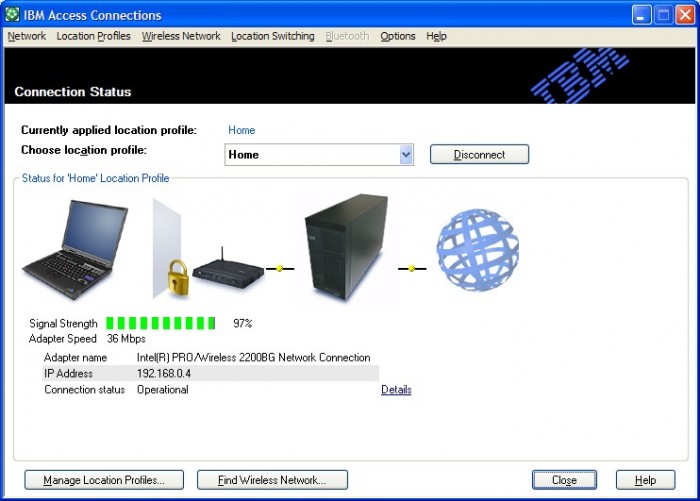Select the IP Address 192.168.0.4 value
Viewport: 700px width, 501px height.
pos(164,373)
